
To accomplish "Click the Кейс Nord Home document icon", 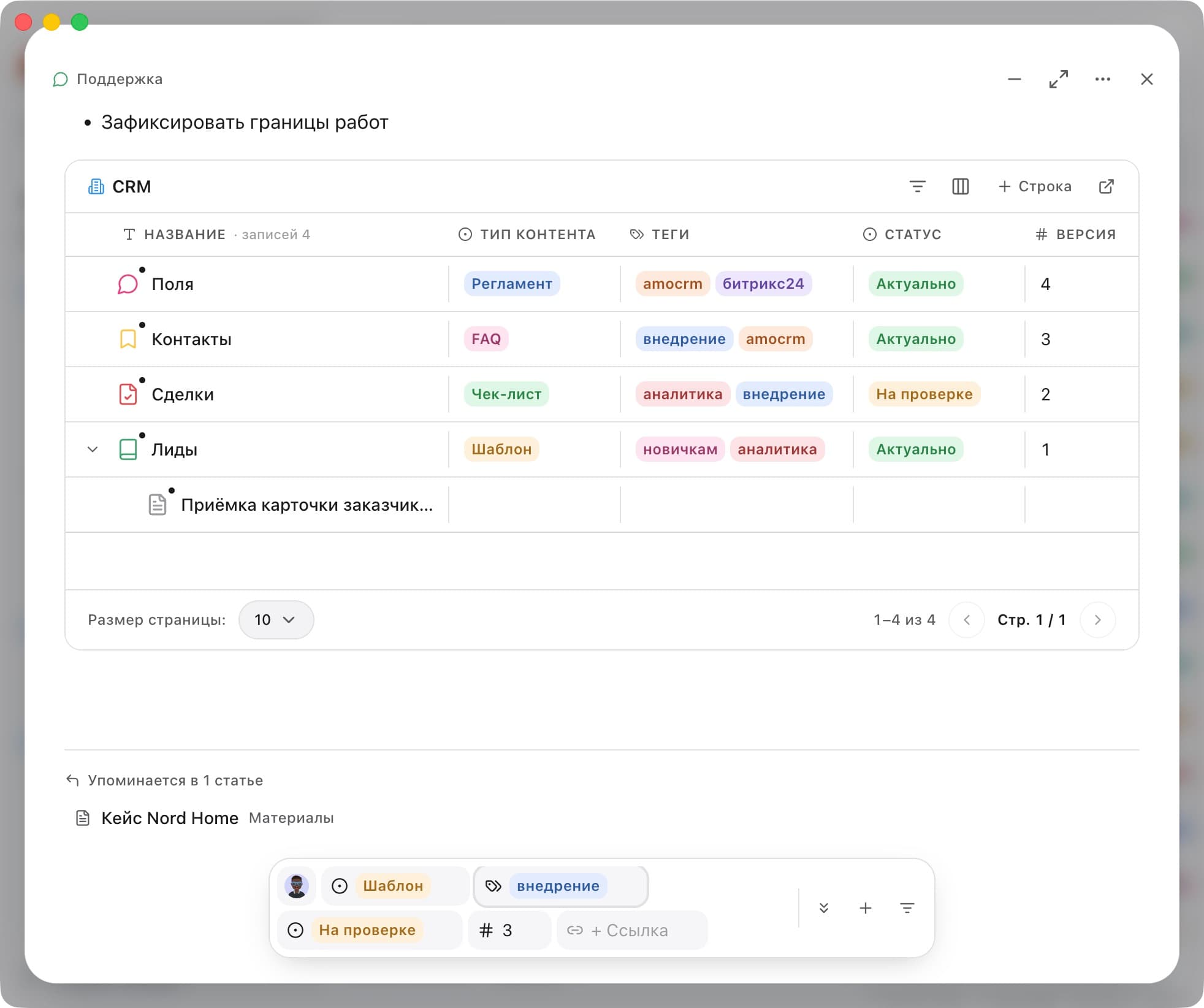I will (82, 818).
